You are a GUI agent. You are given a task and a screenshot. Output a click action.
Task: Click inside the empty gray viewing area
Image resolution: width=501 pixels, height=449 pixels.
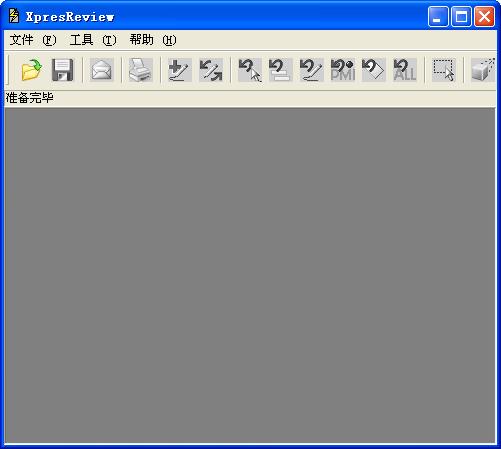250,275
